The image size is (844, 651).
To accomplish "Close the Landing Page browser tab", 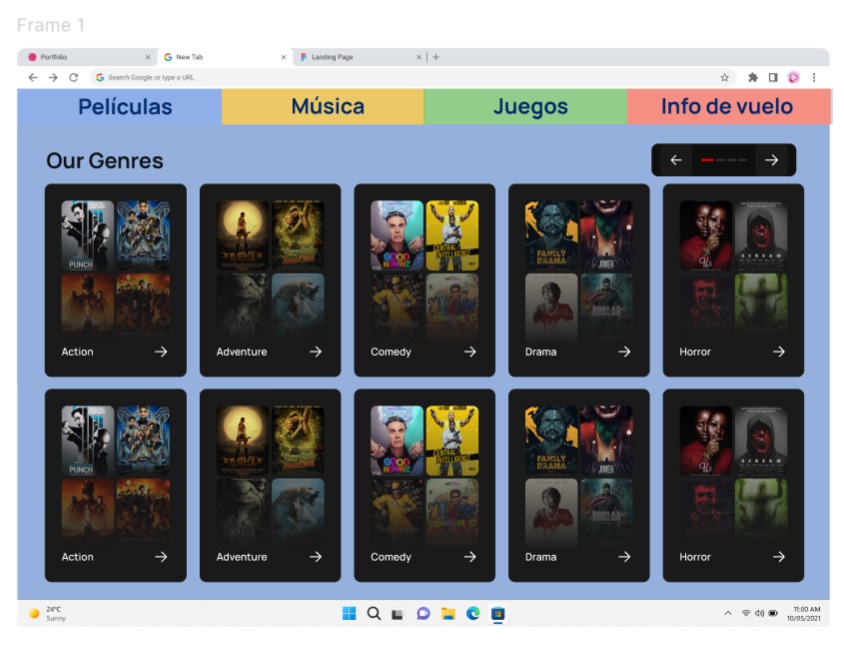I will [418, 57].
